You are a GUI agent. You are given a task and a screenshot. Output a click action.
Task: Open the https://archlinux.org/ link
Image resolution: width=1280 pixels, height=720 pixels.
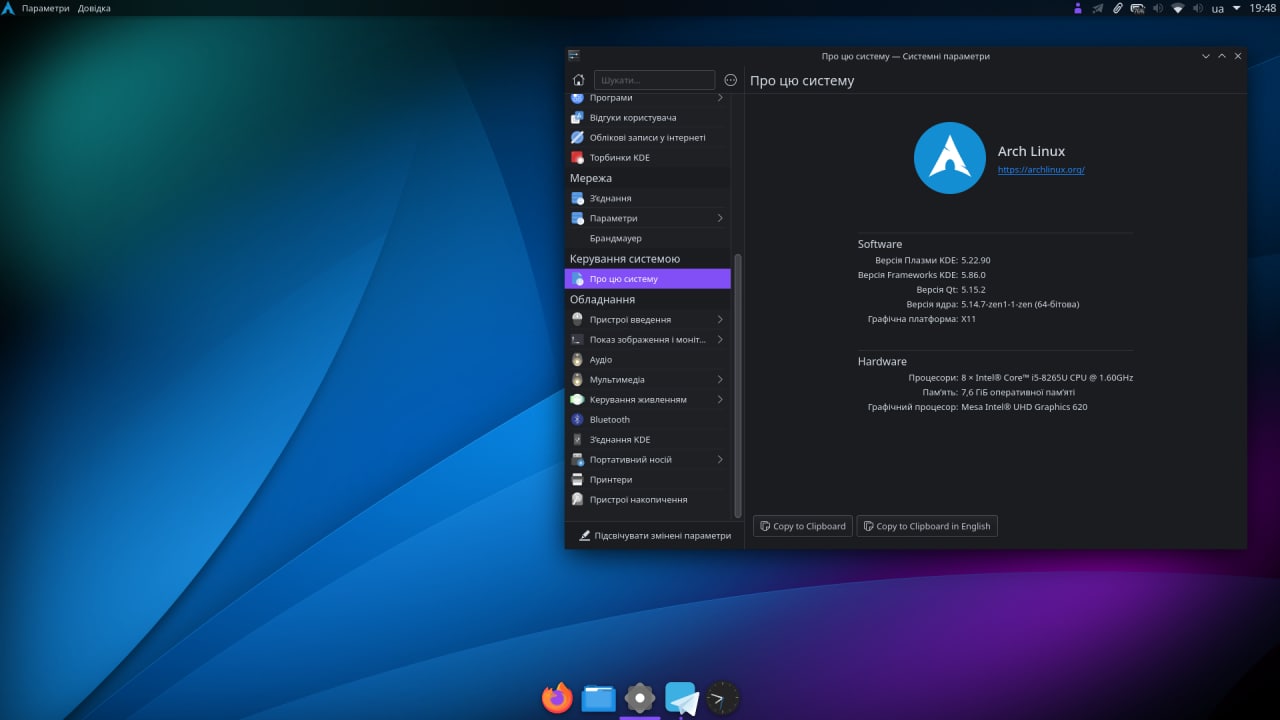[1041, 170]
